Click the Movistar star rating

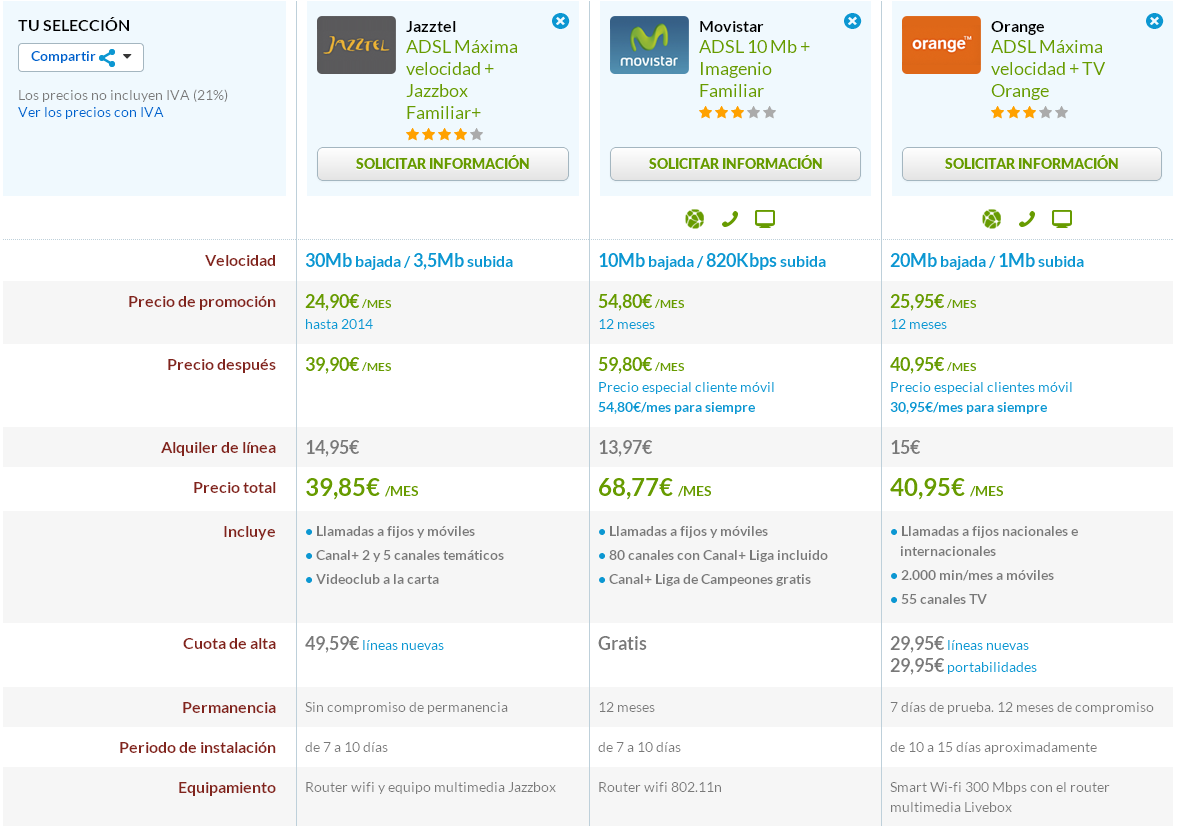click(737, 113)
